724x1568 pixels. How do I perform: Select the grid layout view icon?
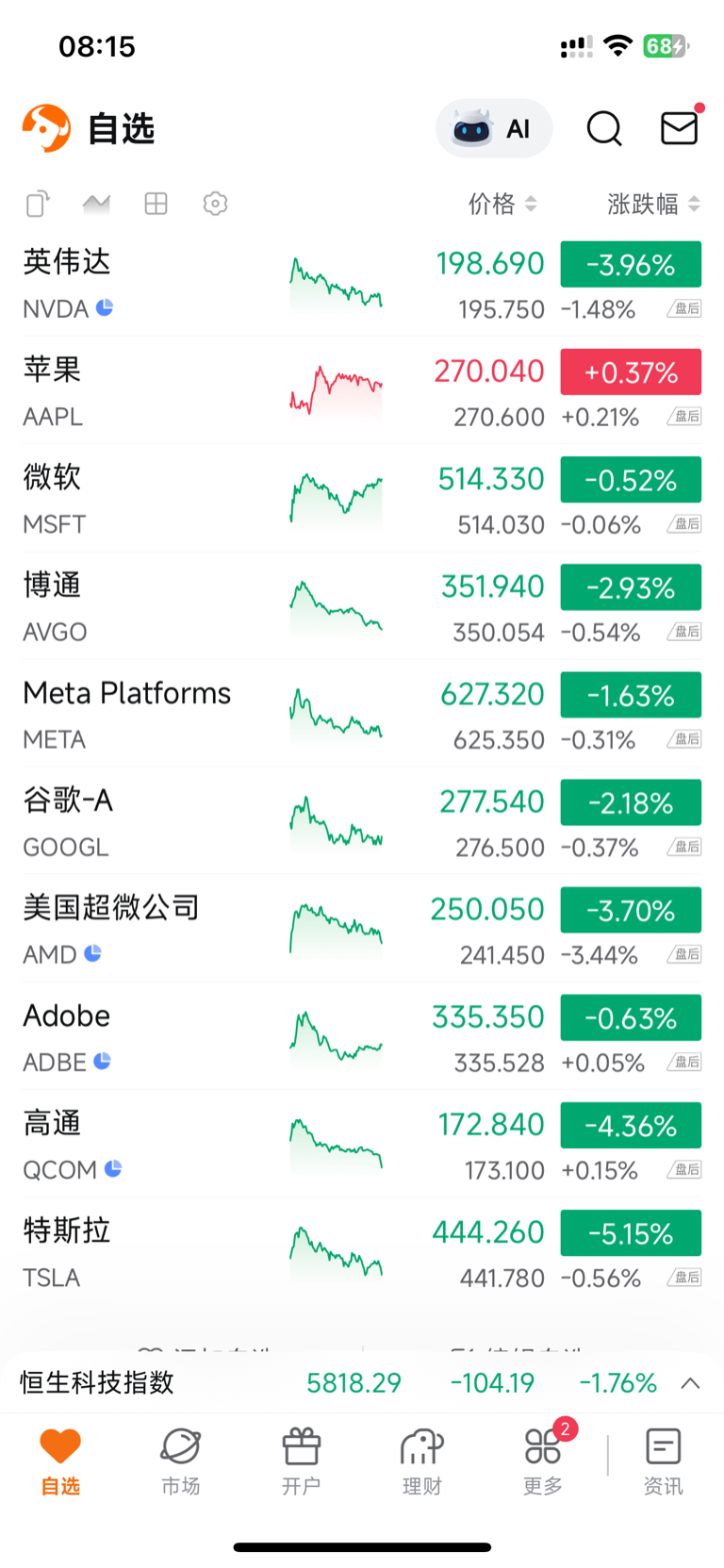click(156, 204)
